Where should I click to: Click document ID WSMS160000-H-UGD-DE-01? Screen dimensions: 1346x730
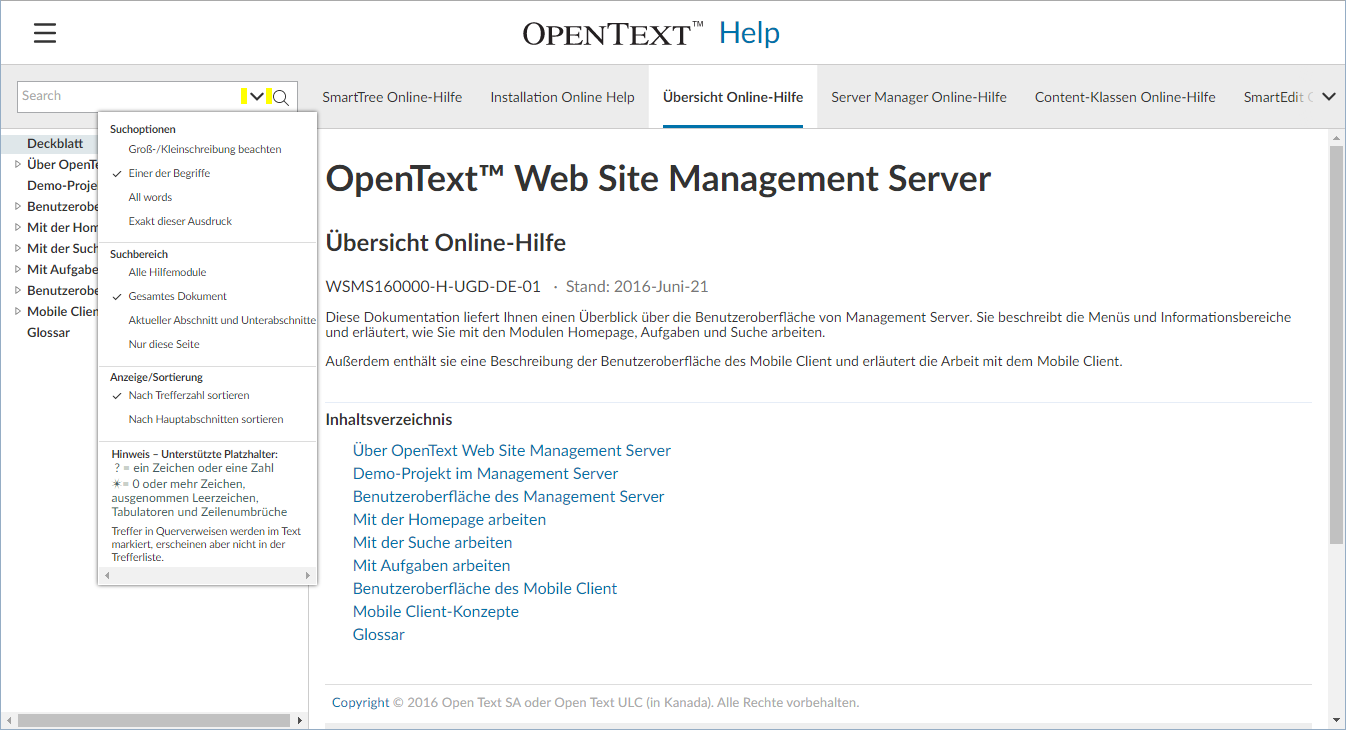pyautogui.click(x=433, y=286)
